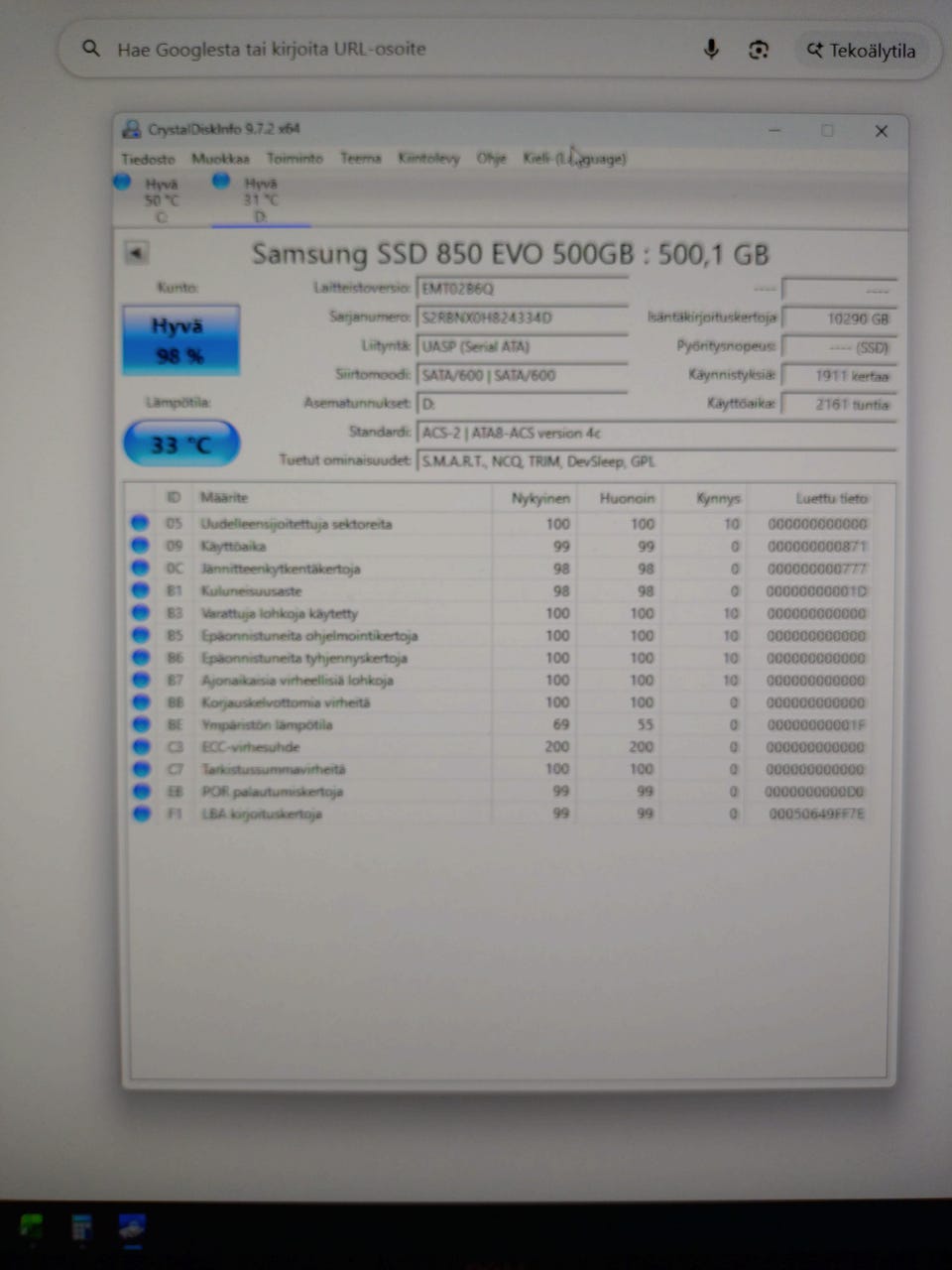The width and height of the screenshot is (952, 1270).
Task: Select the D: drive tab showing 31 °C
Action: pyautogui.click(x=260, y=199)
